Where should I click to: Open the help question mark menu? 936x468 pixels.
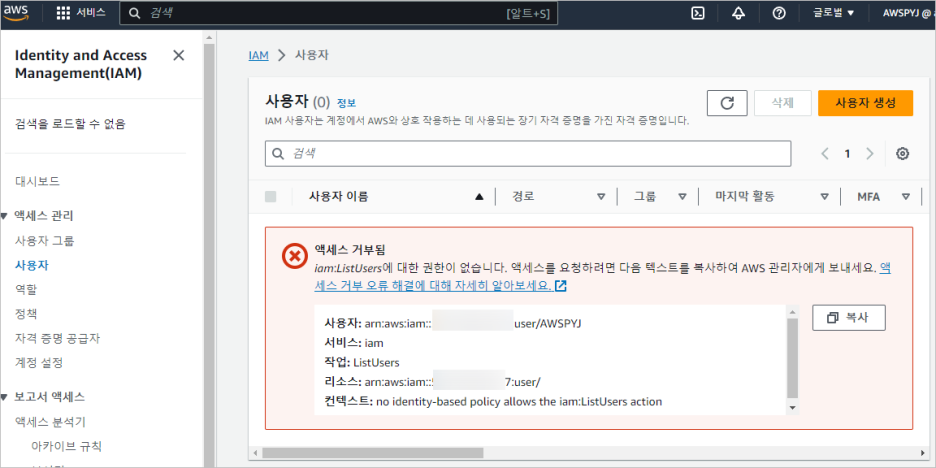click(x=778, y=13)
